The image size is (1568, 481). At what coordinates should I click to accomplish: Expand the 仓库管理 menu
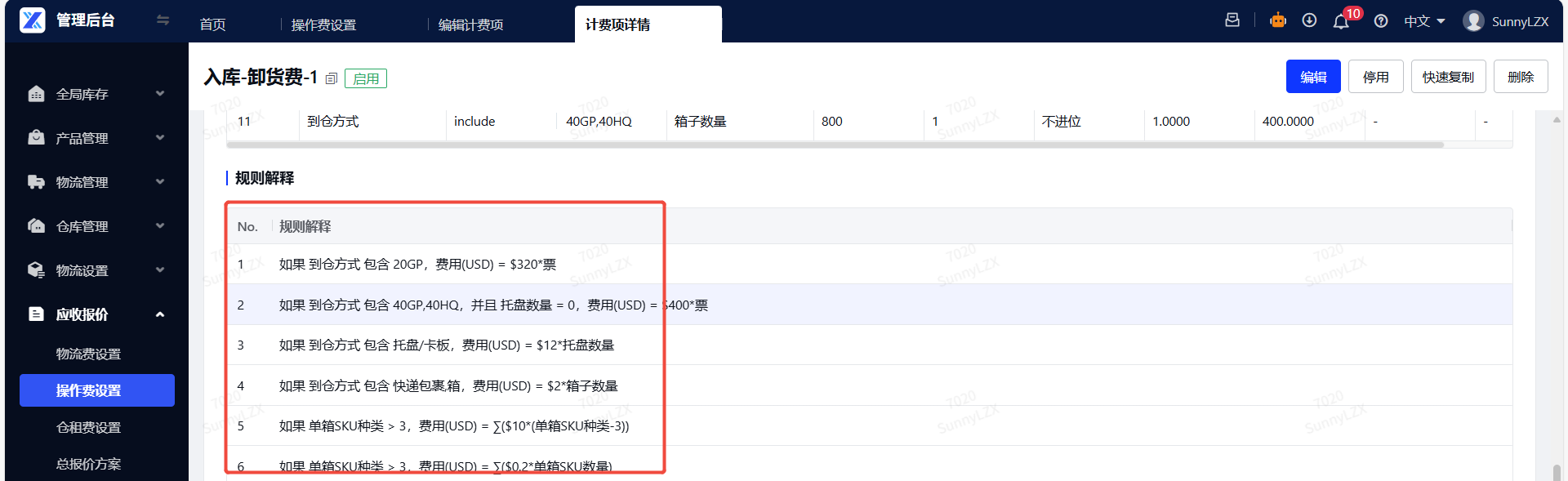(x=160, y=226)
